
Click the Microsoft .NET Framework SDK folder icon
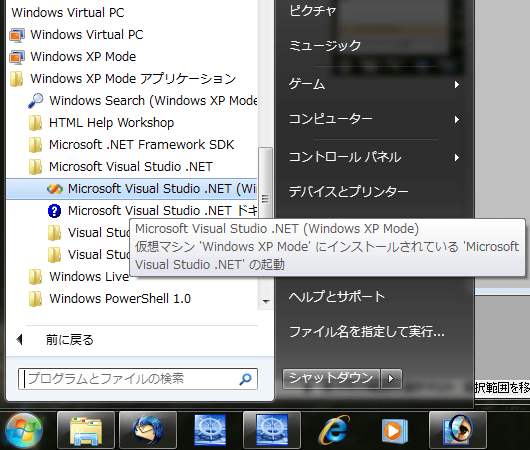(x=35, y=145)
